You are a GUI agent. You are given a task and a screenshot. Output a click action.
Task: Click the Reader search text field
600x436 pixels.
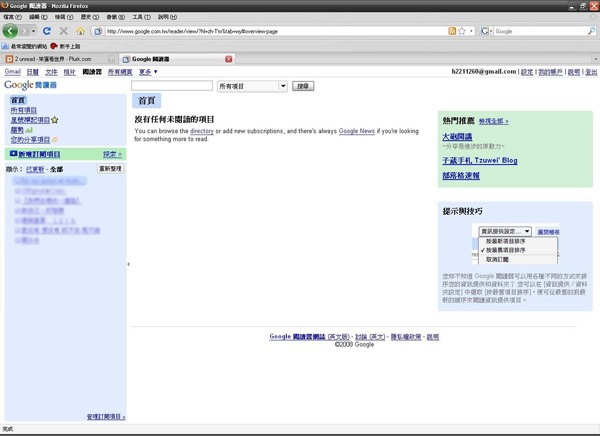point(172,85)
